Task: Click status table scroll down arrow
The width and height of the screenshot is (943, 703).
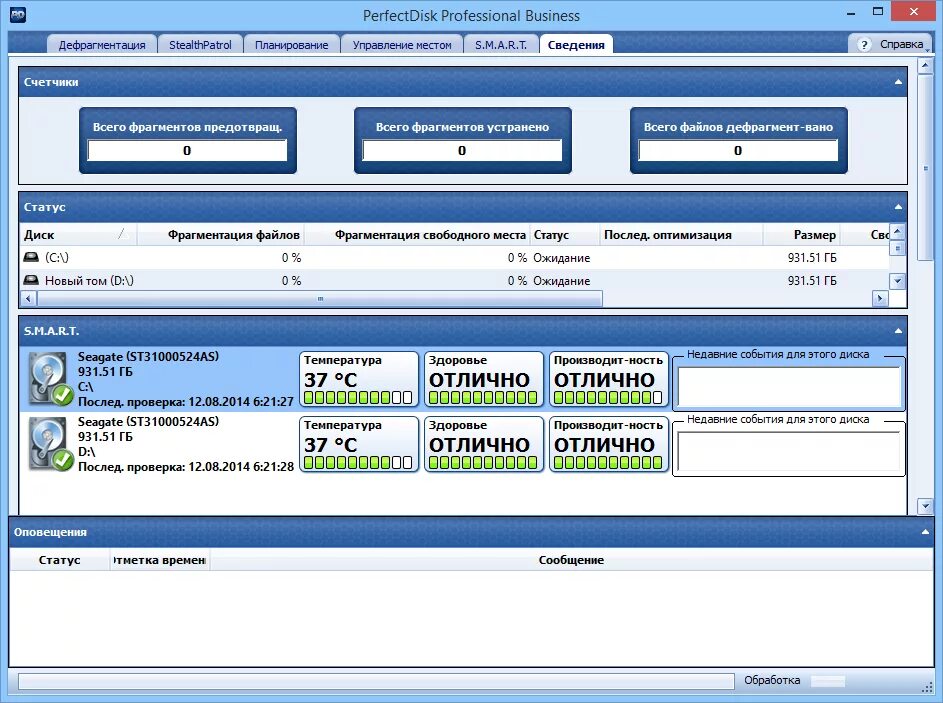Action: [897, 281]
